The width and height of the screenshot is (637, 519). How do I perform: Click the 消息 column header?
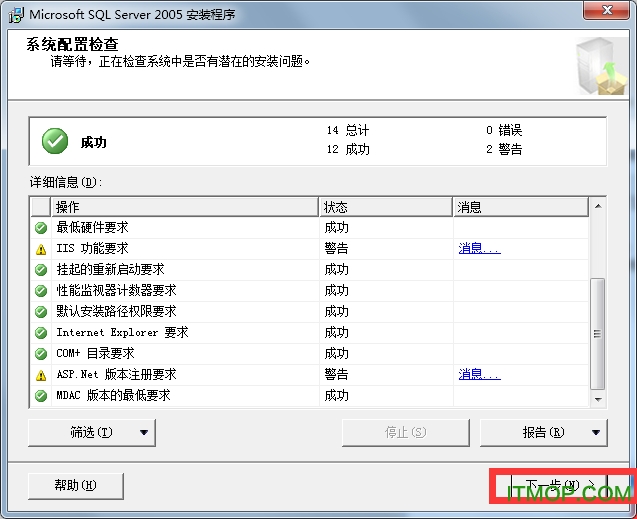tap(520, 207)
